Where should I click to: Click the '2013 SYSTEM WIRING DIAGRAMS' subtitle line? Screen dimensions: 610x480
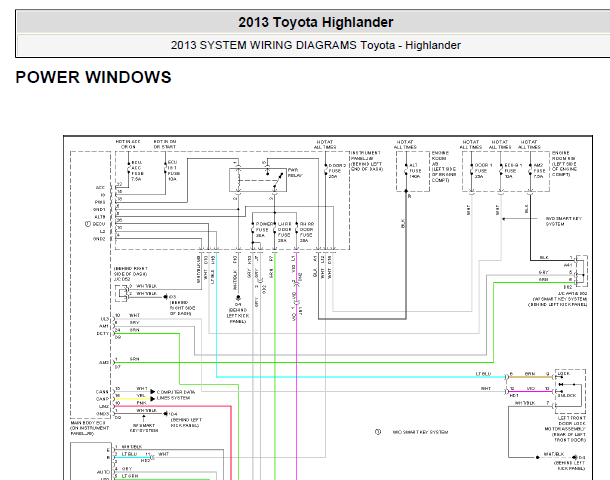point(316,45)
